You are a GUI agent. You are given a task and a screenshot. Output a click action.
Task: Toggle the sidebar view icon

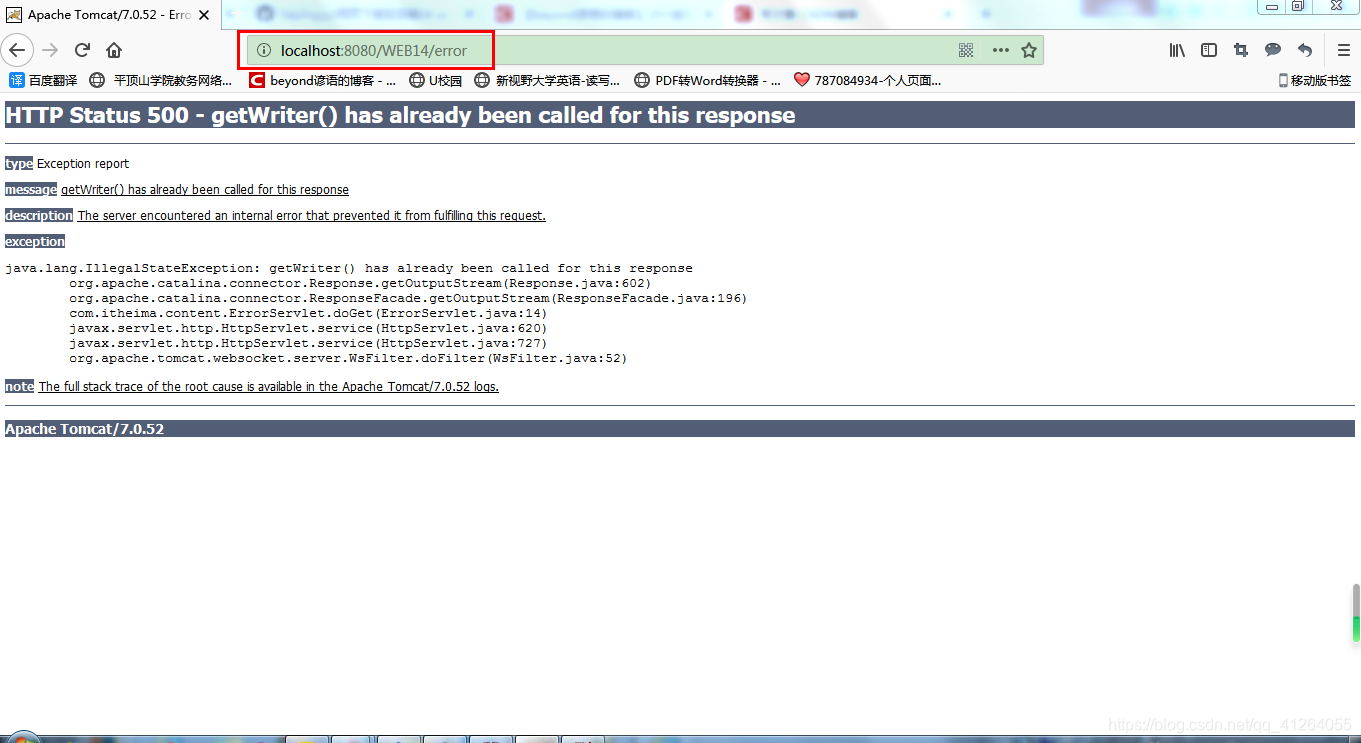click(x=1209, y=50)
